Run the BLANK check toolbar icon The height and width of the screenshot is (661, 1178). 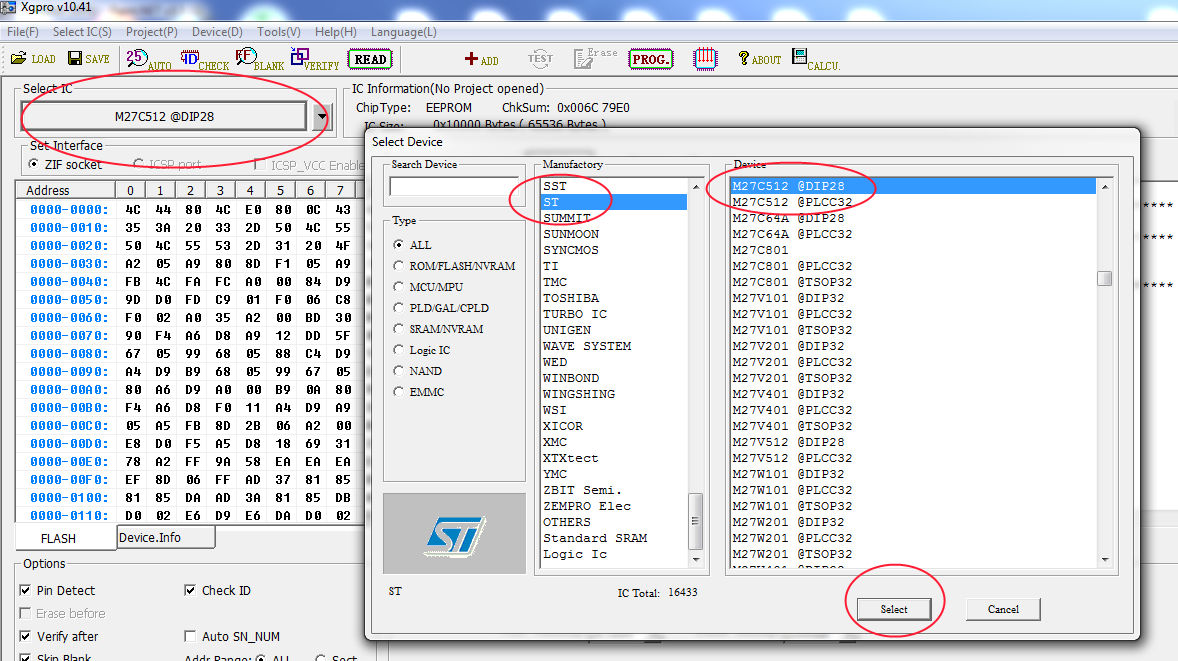click(260, 59)
